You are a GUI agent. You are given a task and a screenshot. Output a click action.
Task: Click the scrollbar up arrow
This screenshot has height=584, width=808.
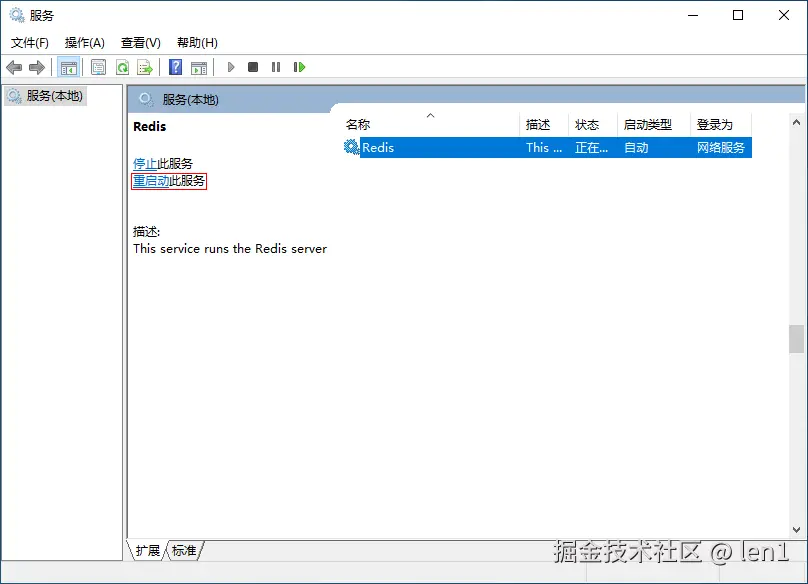pyautogui.click(x=796, y=122)
